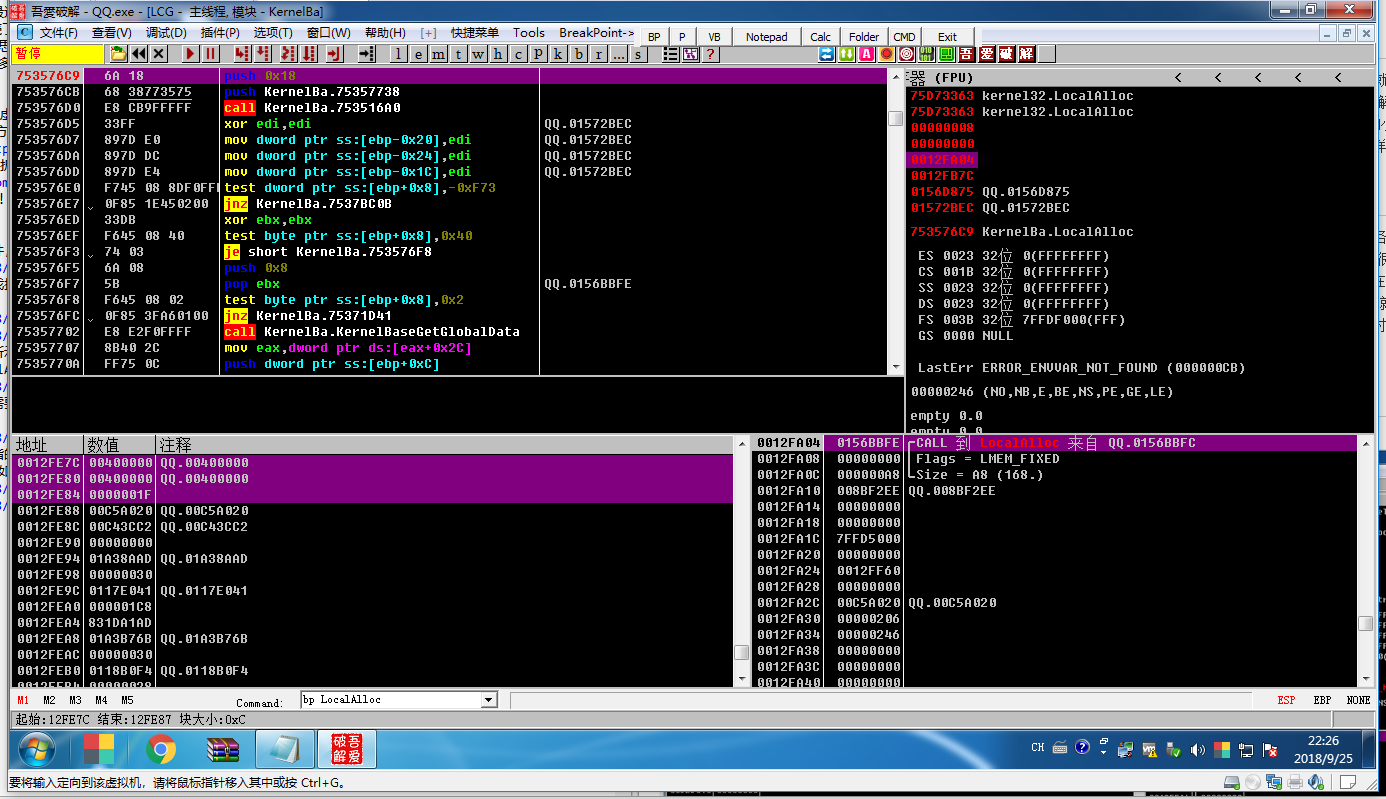Image resolution: width=1386 pixels, height=799 pixels.
Task: Show Call stack with k button
Action: (x=557, y=54)
